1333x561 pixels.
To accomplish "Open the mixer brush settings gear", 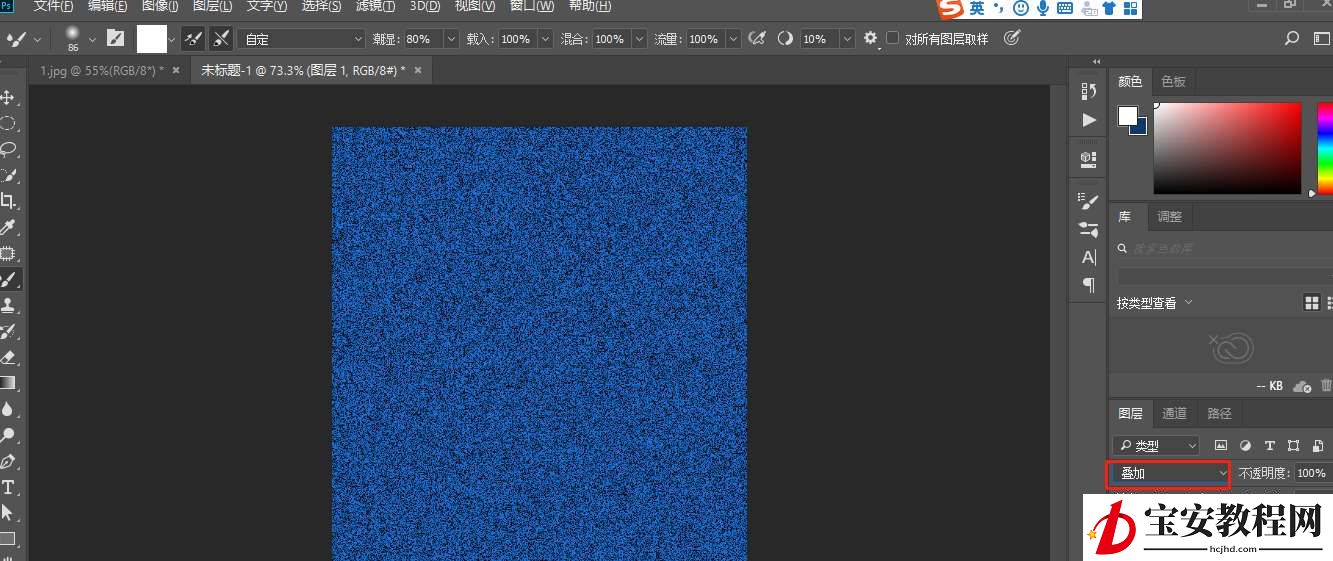I will pyautogui.click(x=870, y=38).
